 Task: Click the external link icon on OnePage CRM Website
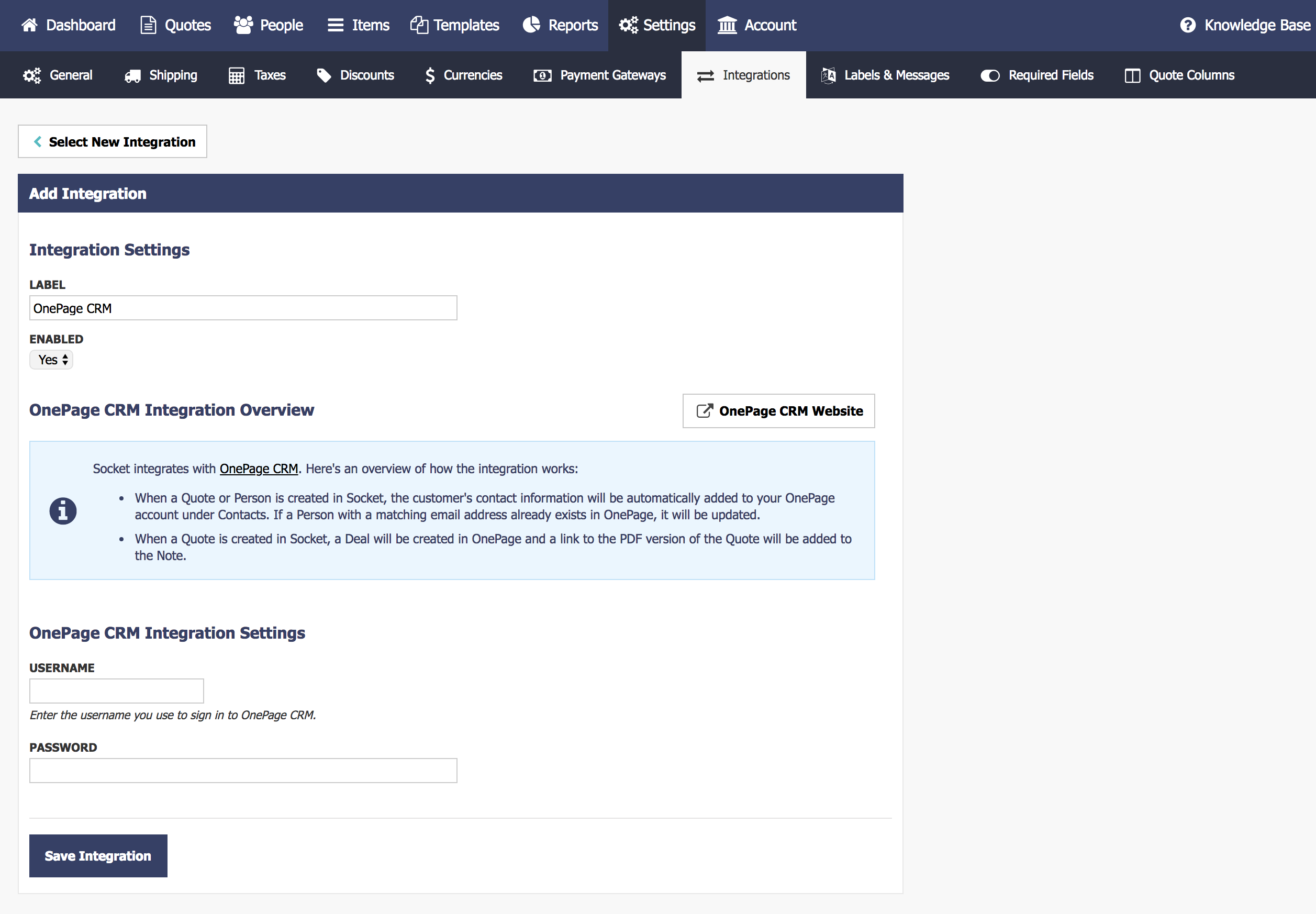click(705, 410)
